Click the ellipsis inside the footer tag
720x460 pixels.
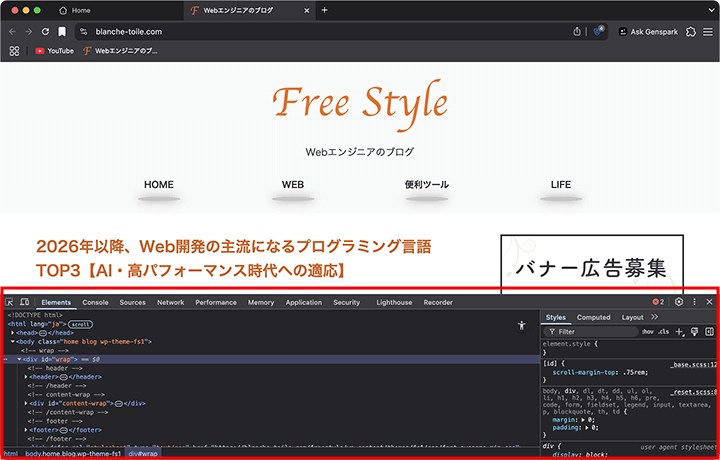[x=63, y=430]
